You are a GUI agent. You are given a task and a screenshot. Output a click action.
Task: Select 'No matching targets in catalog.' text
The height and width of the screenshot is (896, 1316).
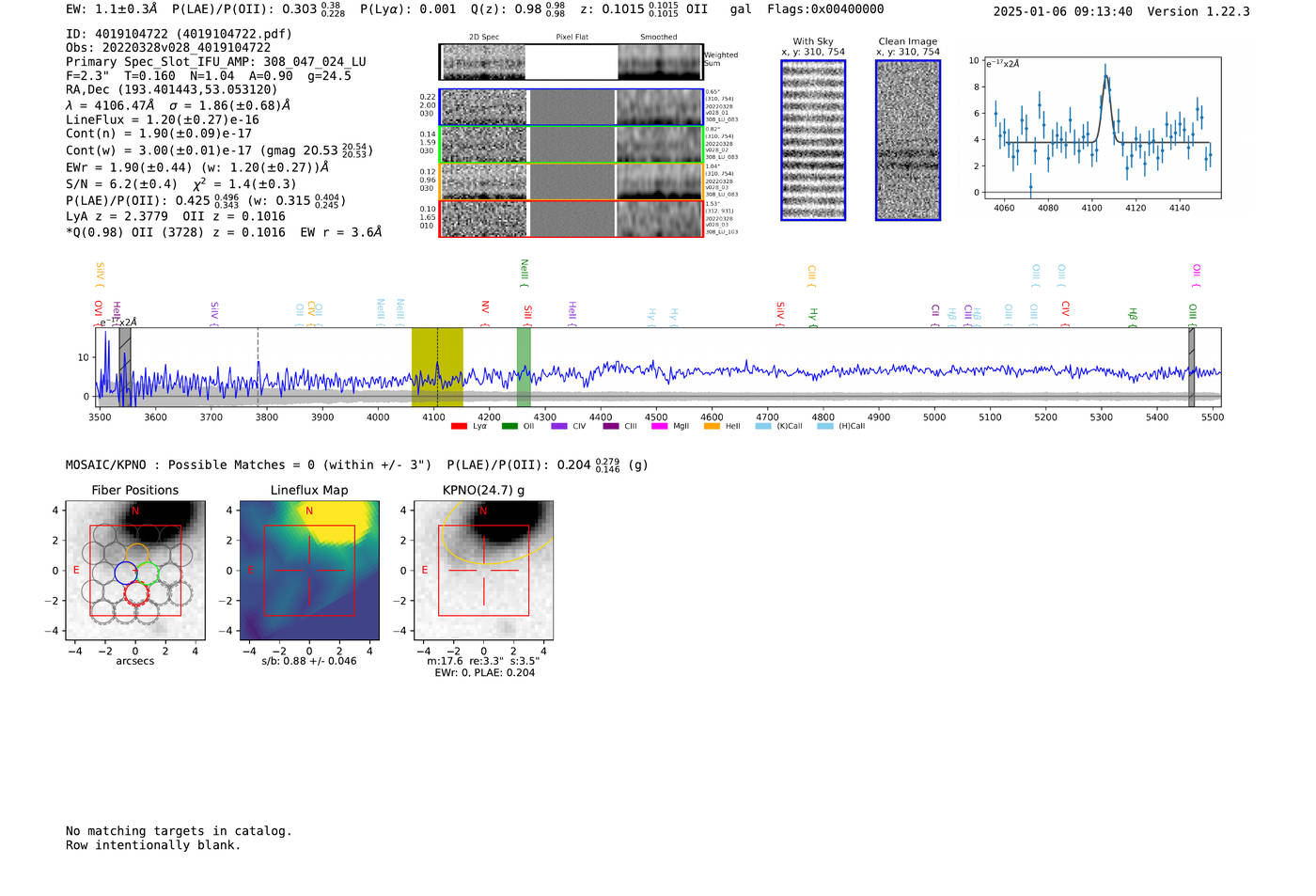[179, 831]
